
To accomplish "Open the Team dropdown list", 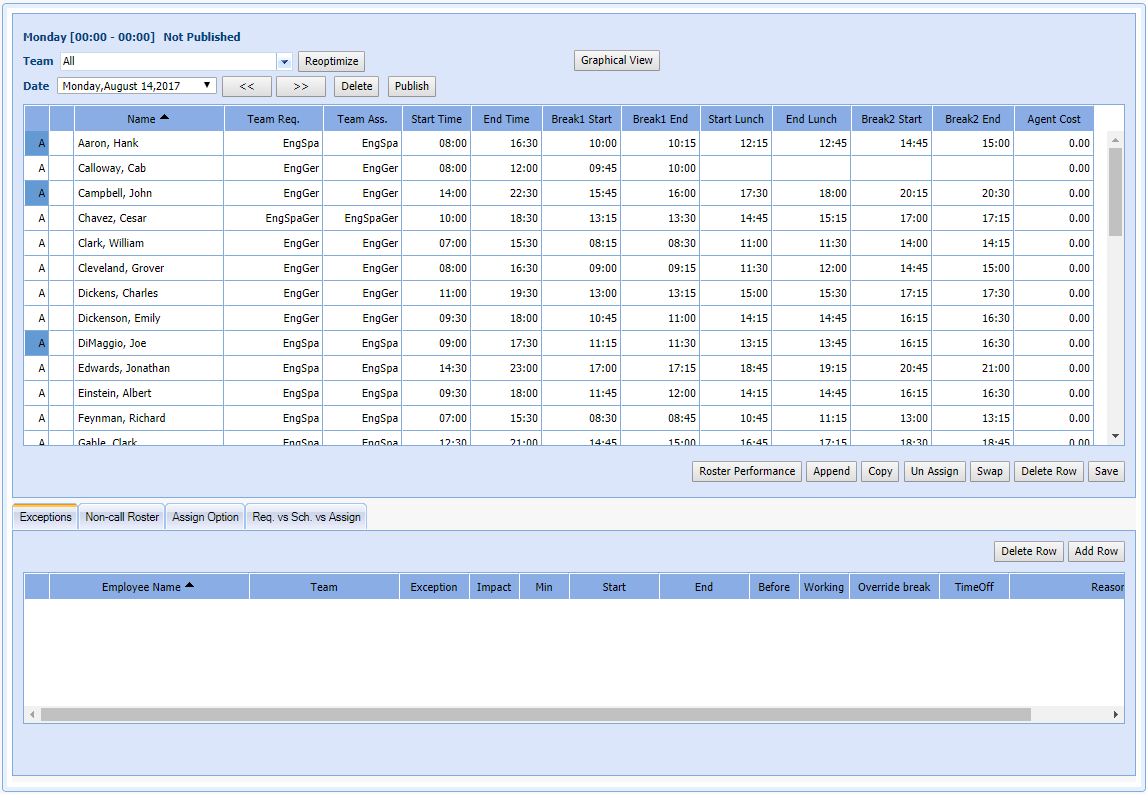I will pos(284,61).
